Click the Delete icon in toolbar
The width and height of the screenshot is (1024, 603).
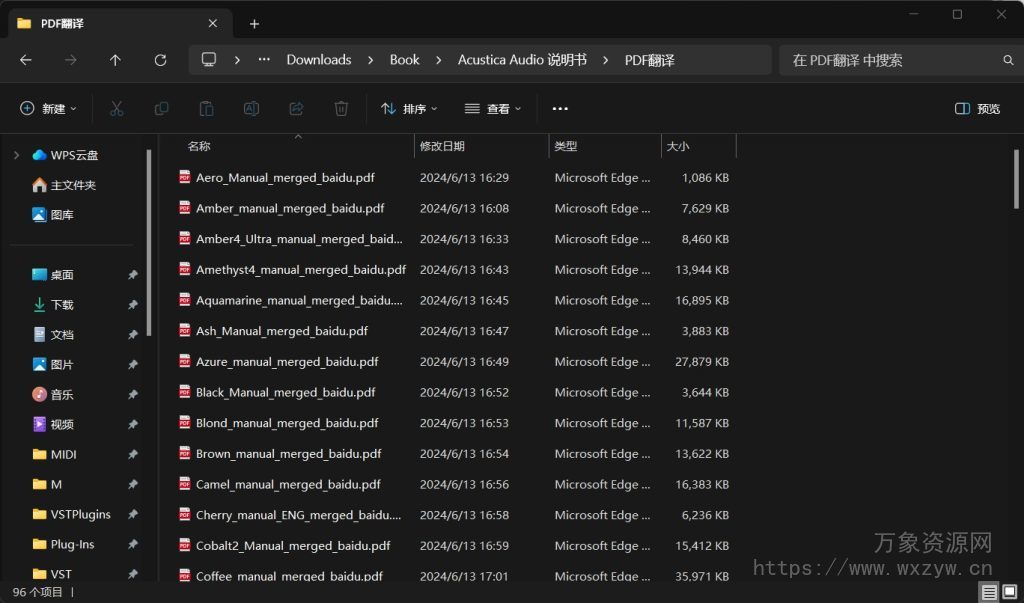pyautogui.click(x=341, y=108)
